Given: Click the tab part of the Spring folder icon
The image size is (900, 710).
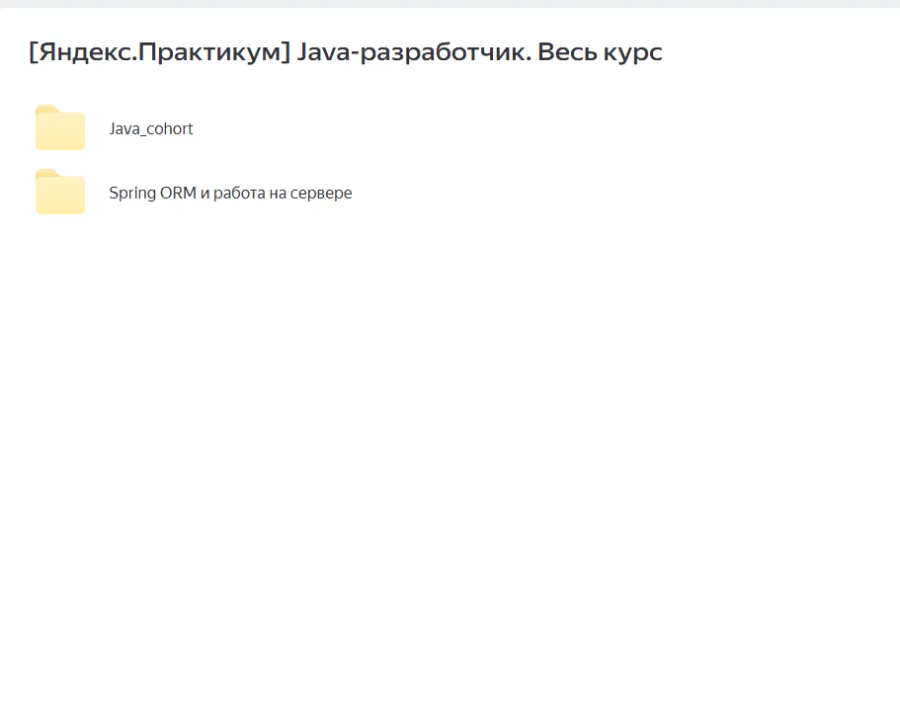Looking at the screenshot, I should point(46,174).
